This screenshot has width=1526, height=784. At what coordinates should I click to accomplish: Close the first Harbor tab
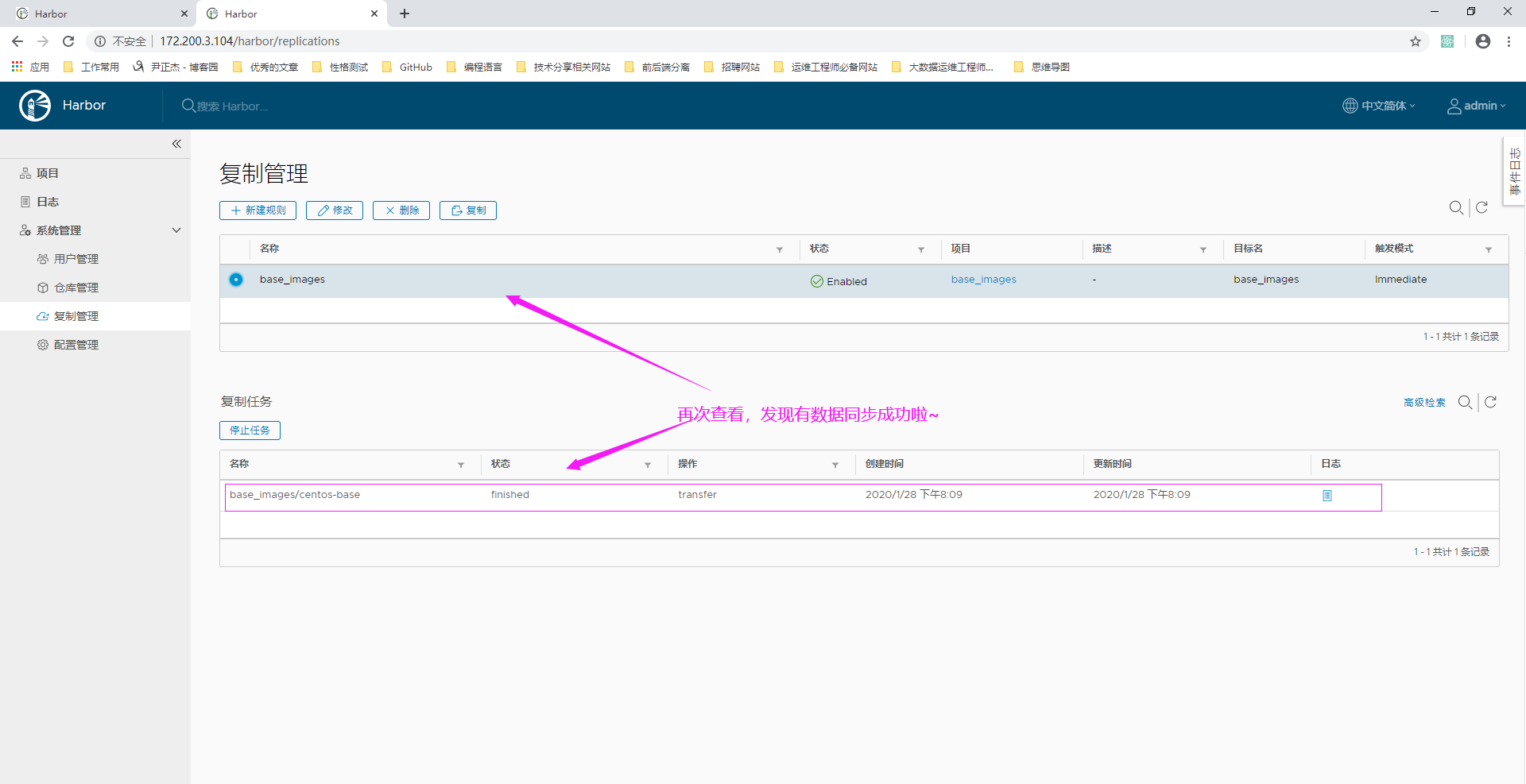pos(184,14)
